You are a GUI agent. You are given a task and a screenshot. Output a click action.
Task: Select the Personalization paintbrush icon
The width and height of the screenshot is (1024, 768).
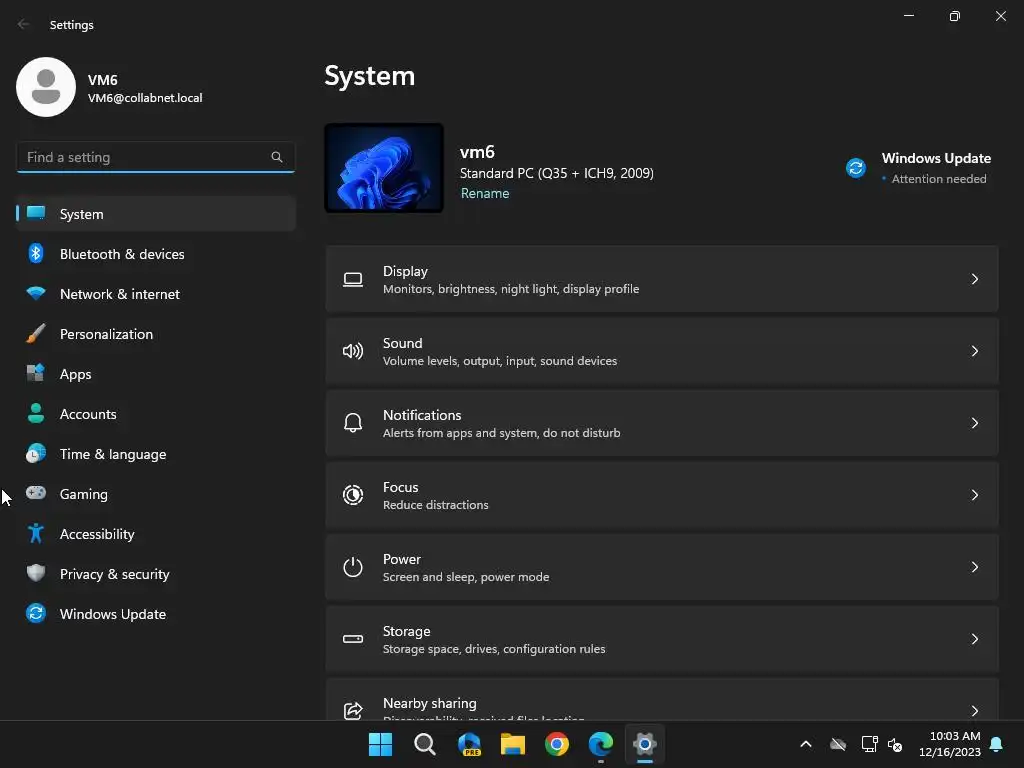click(36, 334)
